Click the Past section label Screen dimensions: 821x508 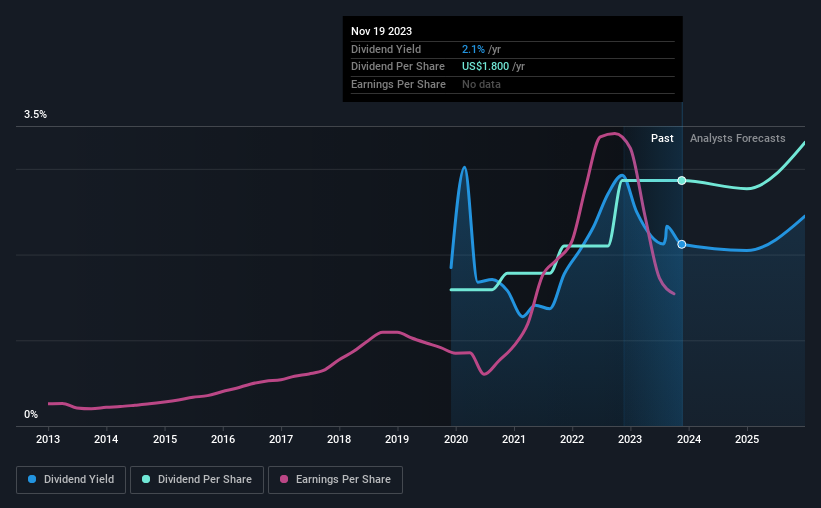662,138
